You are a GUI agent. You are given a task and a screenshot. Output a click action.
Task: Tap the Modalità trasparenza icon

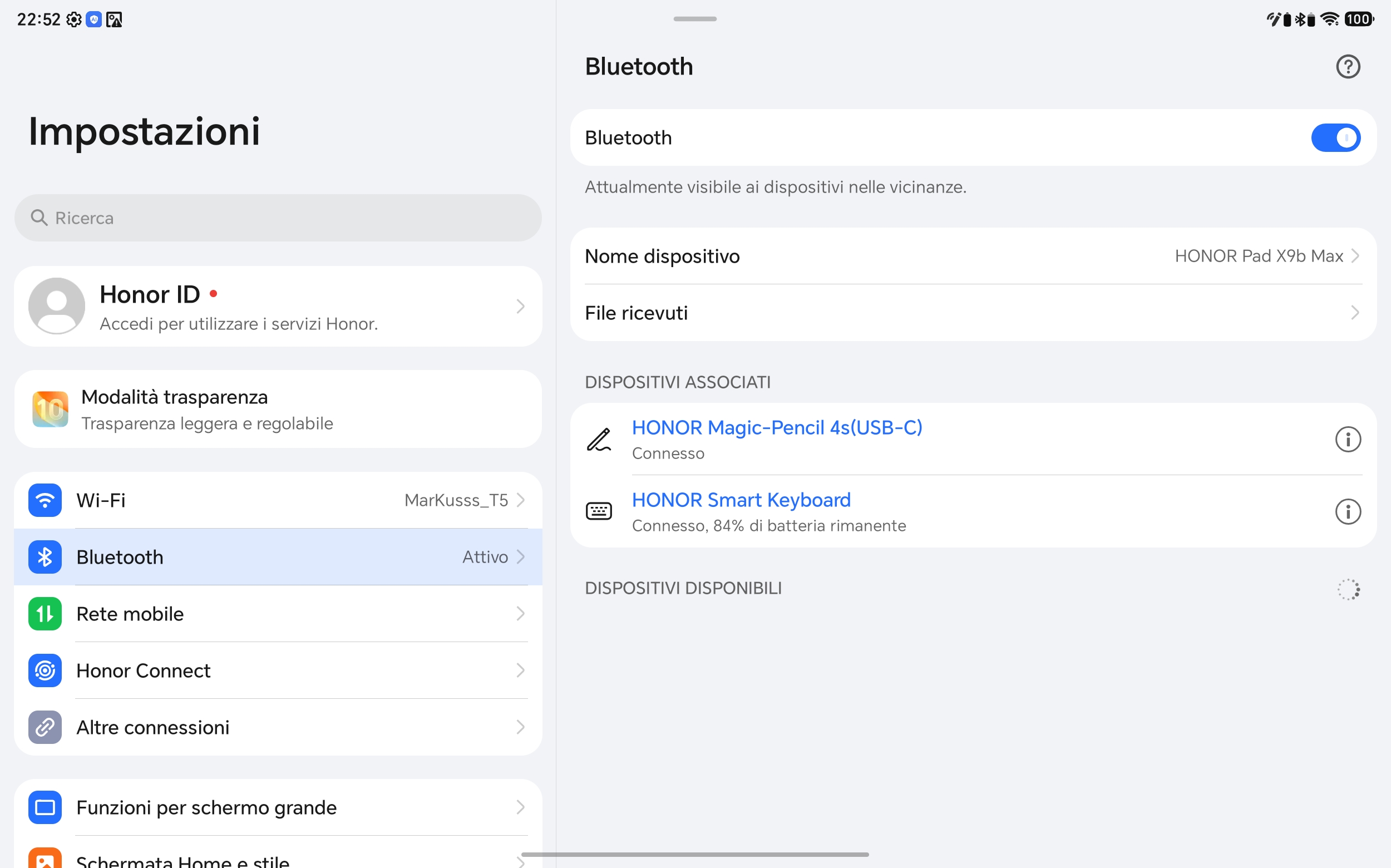(x=51, y=410)
